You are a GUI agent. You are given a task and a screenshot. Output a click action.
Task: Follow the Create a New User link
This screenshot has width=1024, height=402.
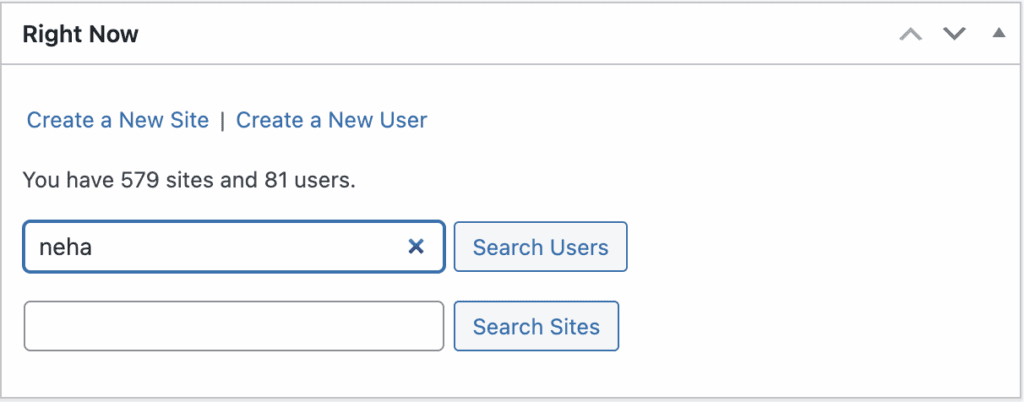coord(331,120)
